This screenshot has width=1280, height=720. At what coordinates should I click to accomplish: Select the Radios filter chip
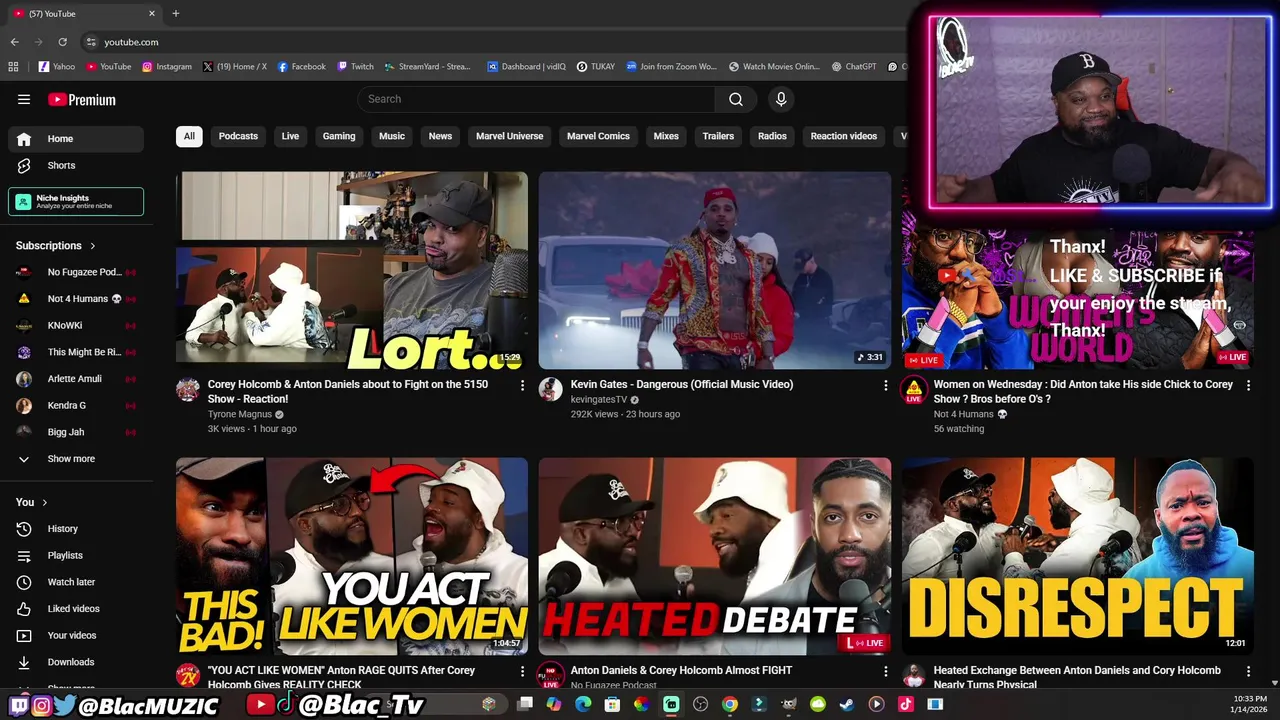772,136
